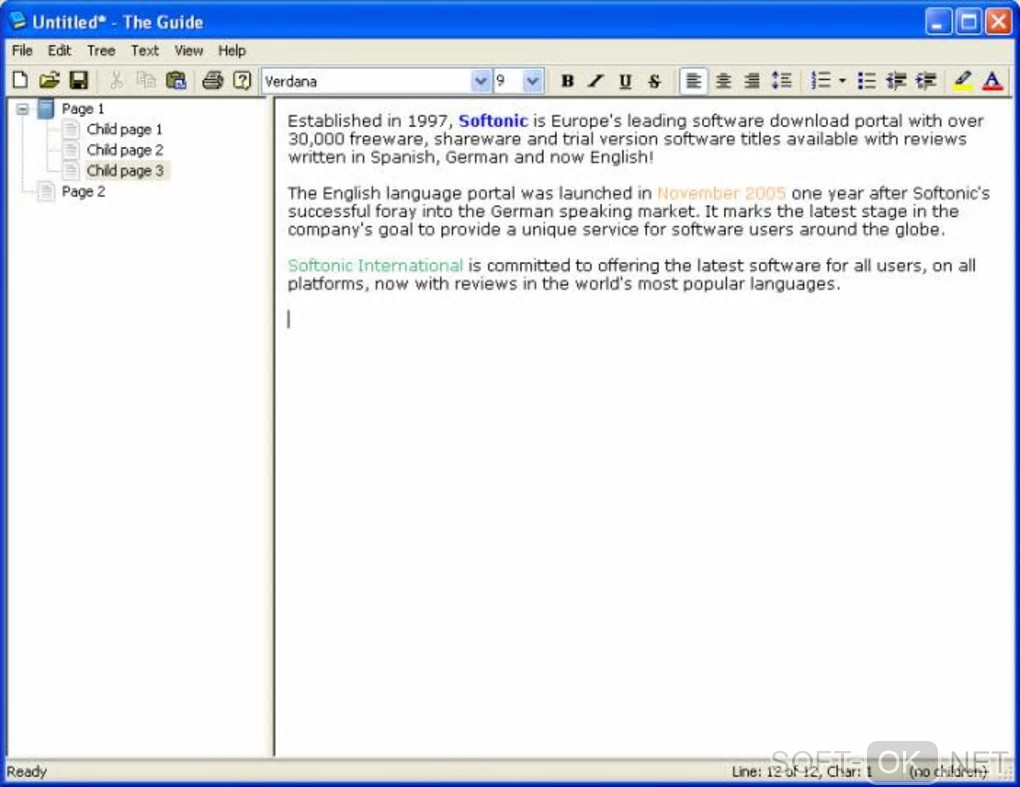Save the guide with the floppy disk icon

79,81
